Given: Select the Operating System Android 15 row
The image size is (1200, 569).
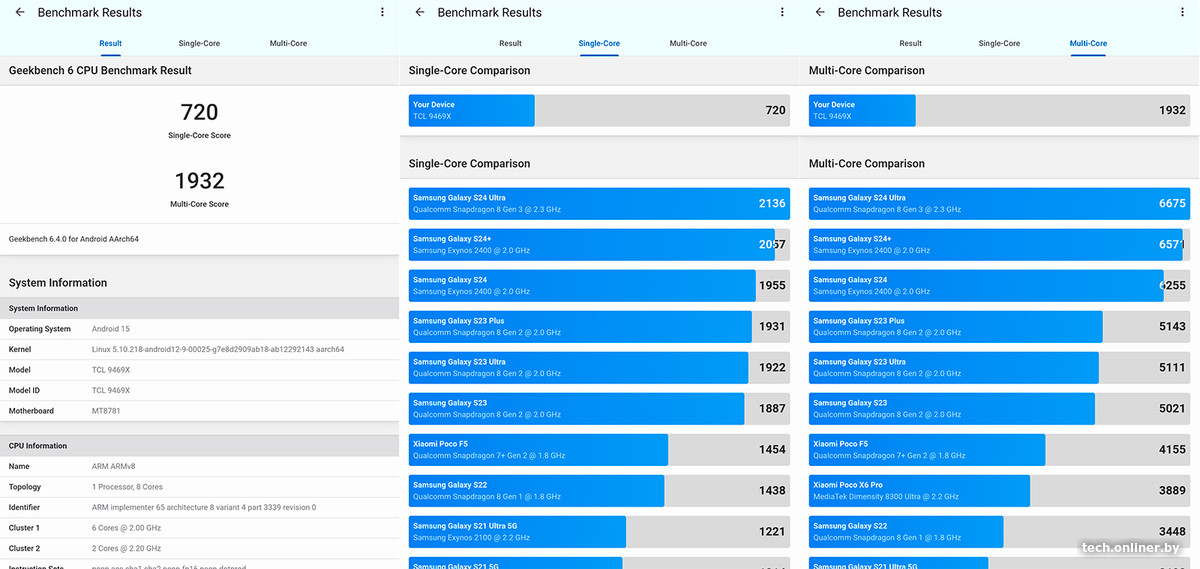Looking at the screenshot, I should (x=200, y=329).
